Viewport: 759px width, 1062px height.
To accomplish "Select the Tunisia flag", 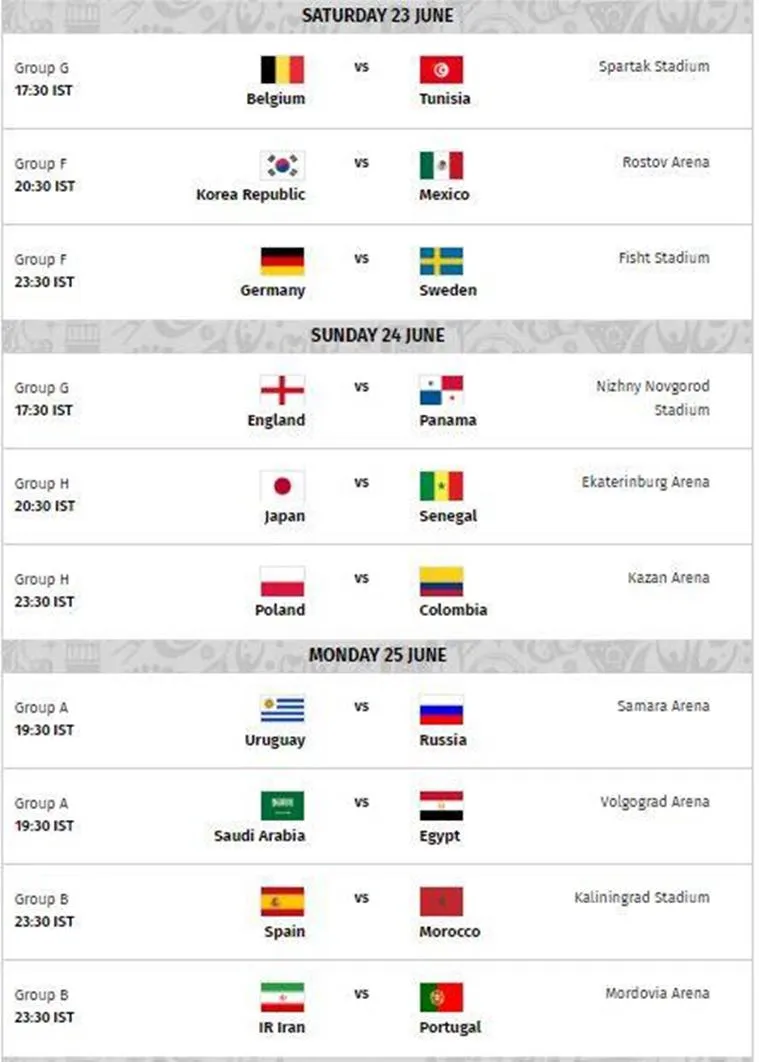I will (x=441, y=70).
